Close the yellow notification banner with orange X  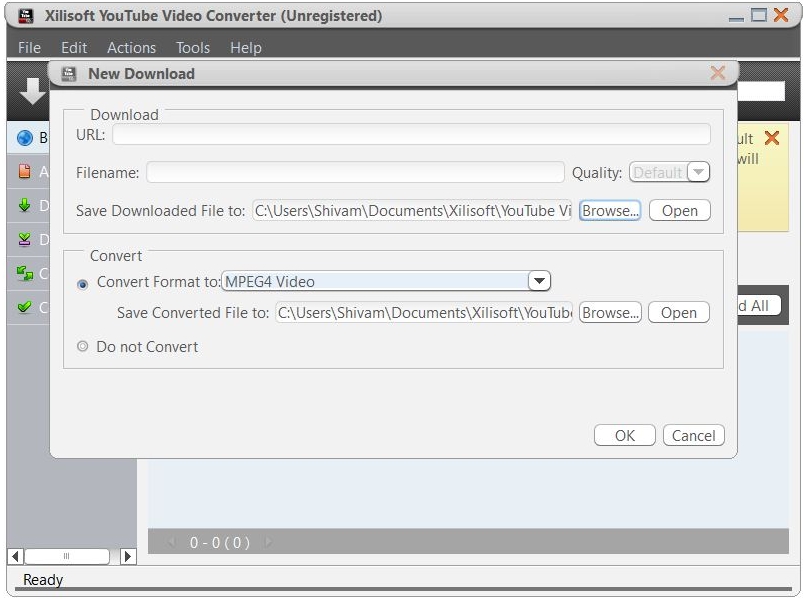click(x=772, y=138)
